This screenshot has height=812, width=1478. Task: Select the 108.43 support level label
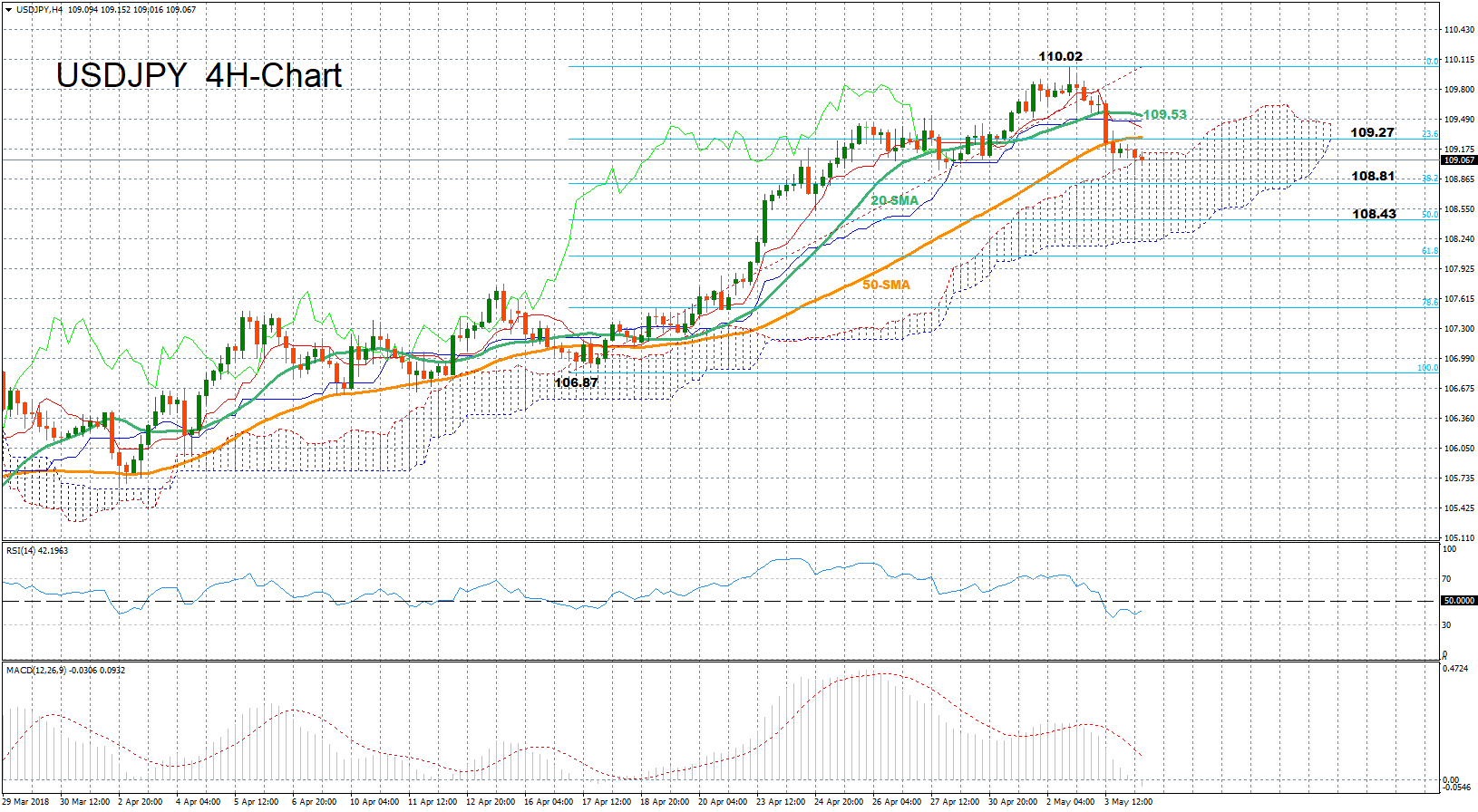pos(1374,214)
